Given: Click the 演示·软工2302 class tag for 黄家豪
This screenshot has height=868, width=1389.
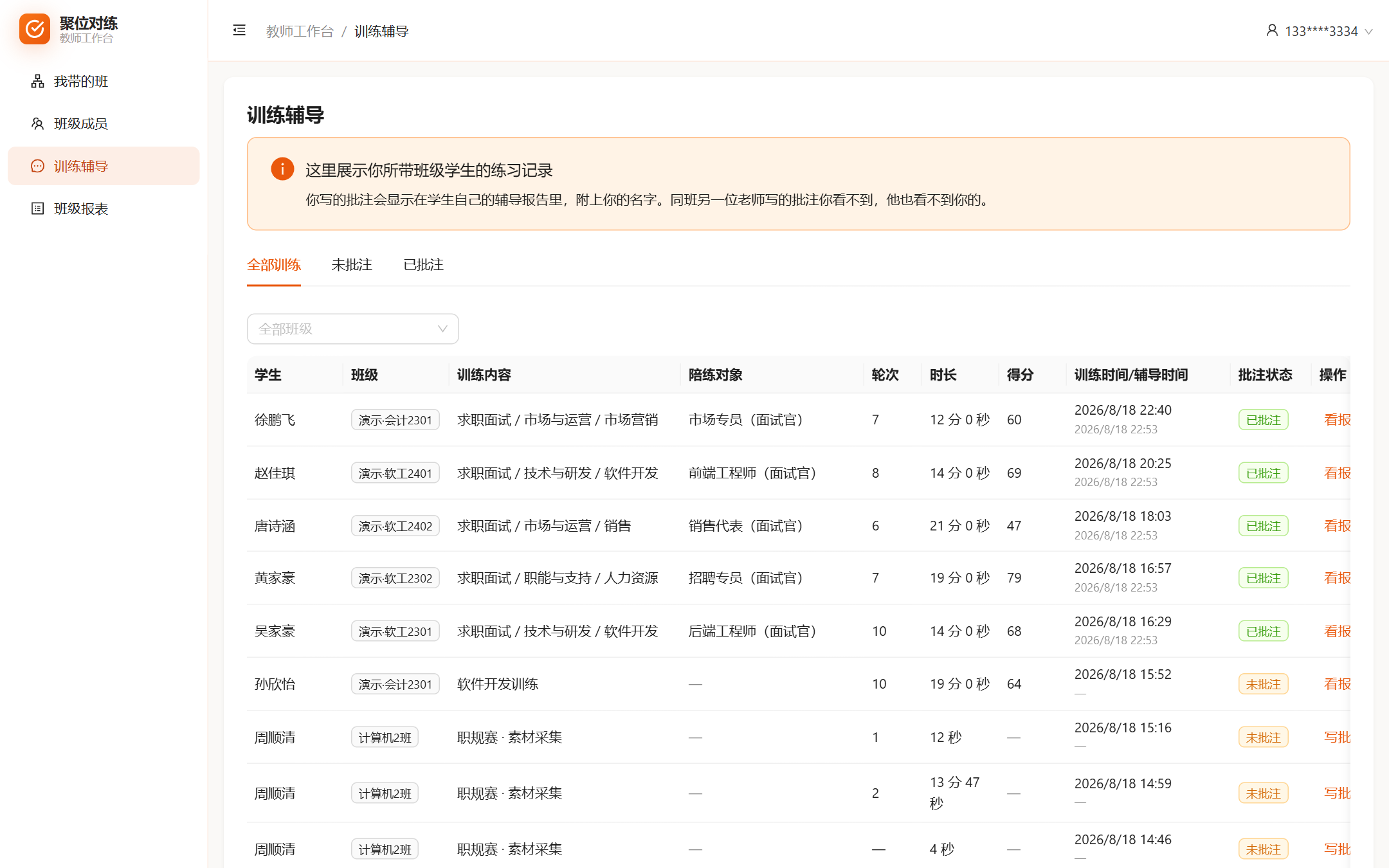Looking at the screenshot, I should 395,578.
